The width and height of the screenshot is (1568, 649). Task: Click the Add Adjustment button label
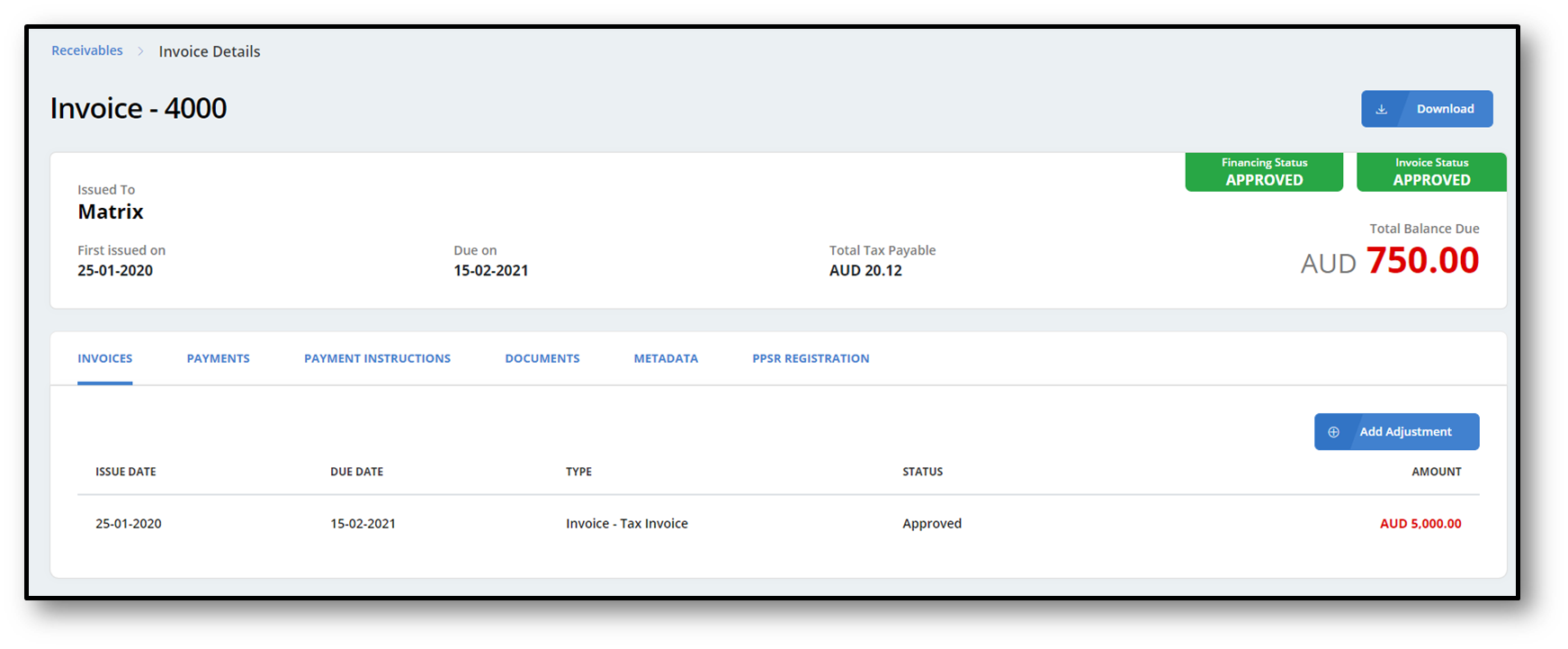point(1405,432)
